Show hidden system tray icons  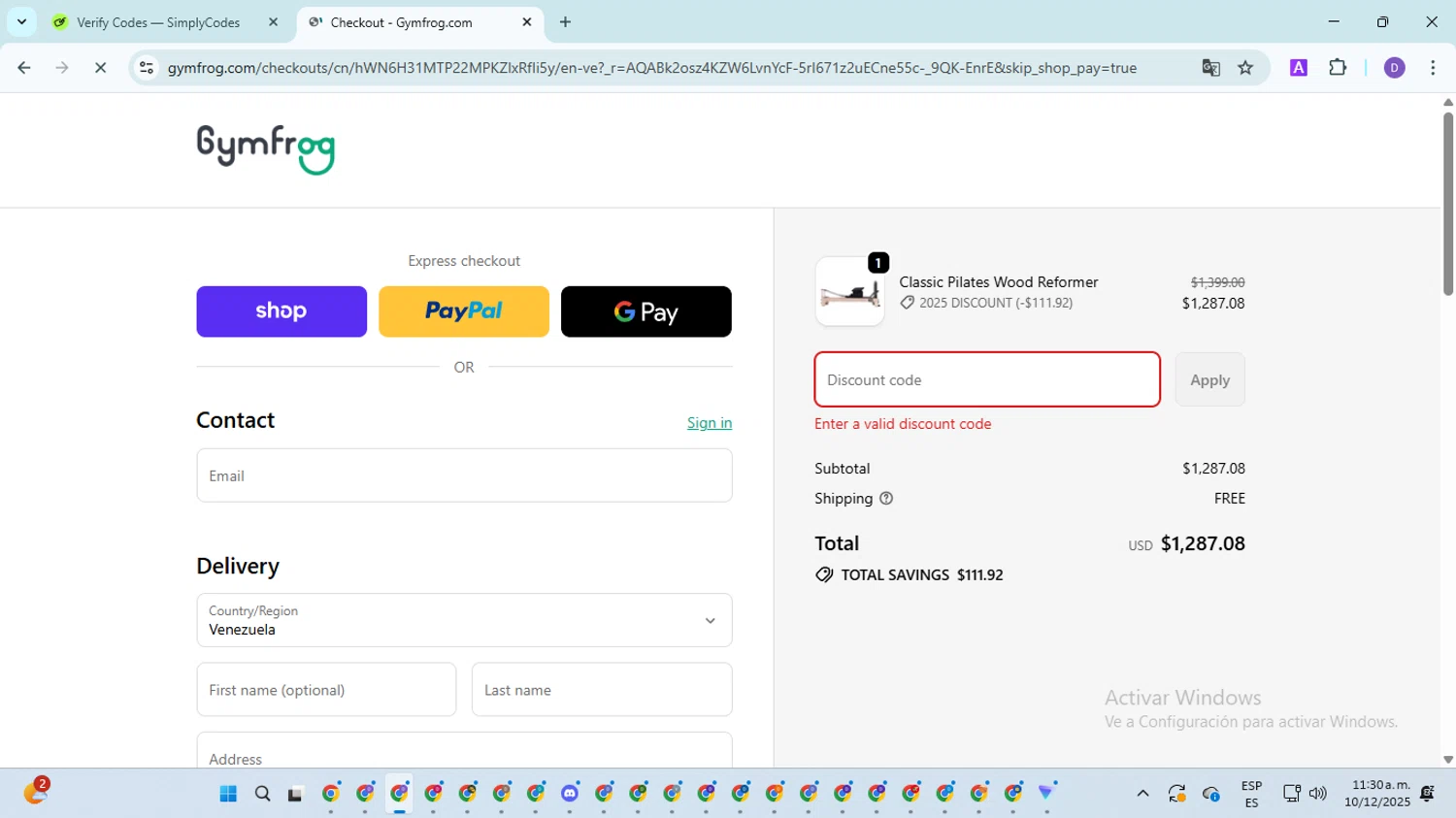[1142, 794]
